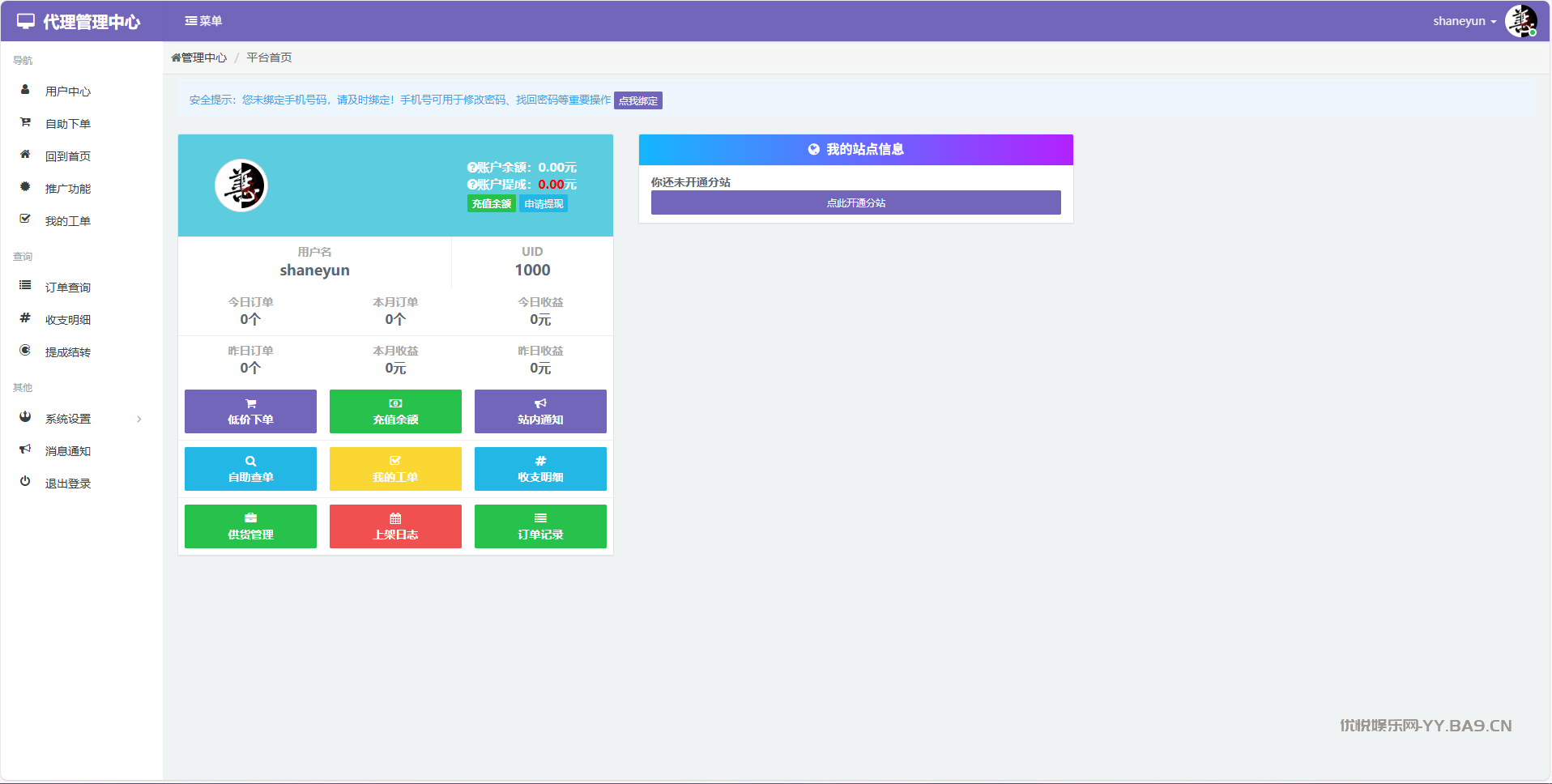Expand the 系统设置 submenu chevron
Screen dimensions: 1552x784
139,419
